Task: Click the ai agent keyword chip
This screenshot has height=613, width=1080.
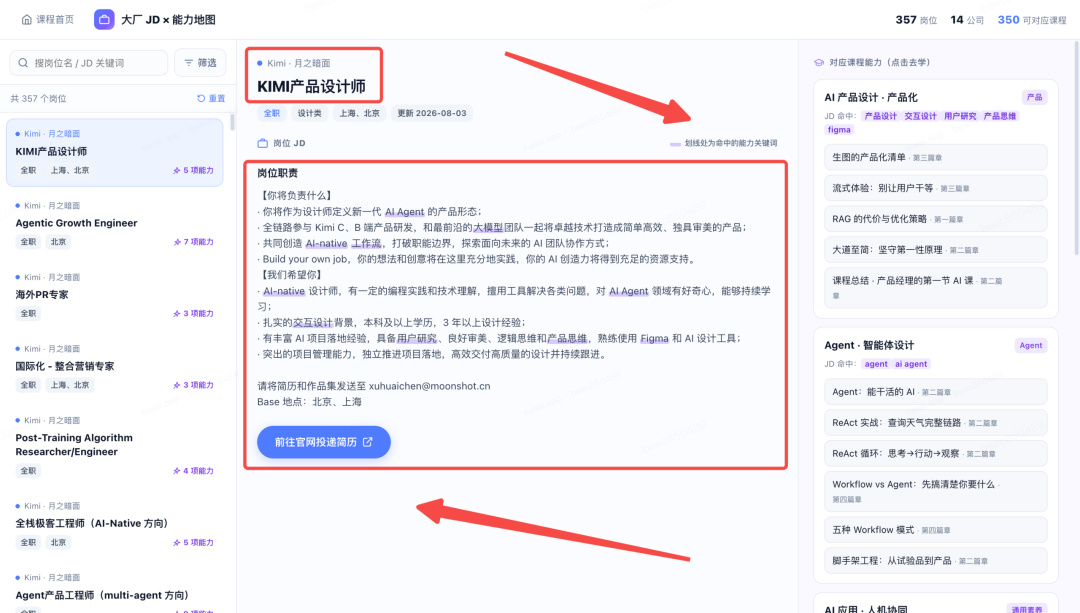Action: coord(911,364)
